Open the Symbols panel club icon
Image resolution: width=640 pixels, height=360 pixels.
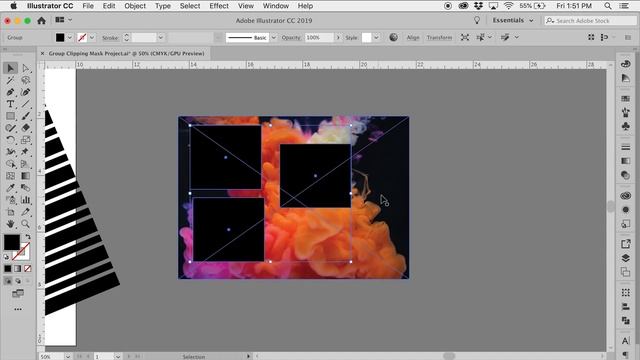pyautogui.click(x=625, y=126)
